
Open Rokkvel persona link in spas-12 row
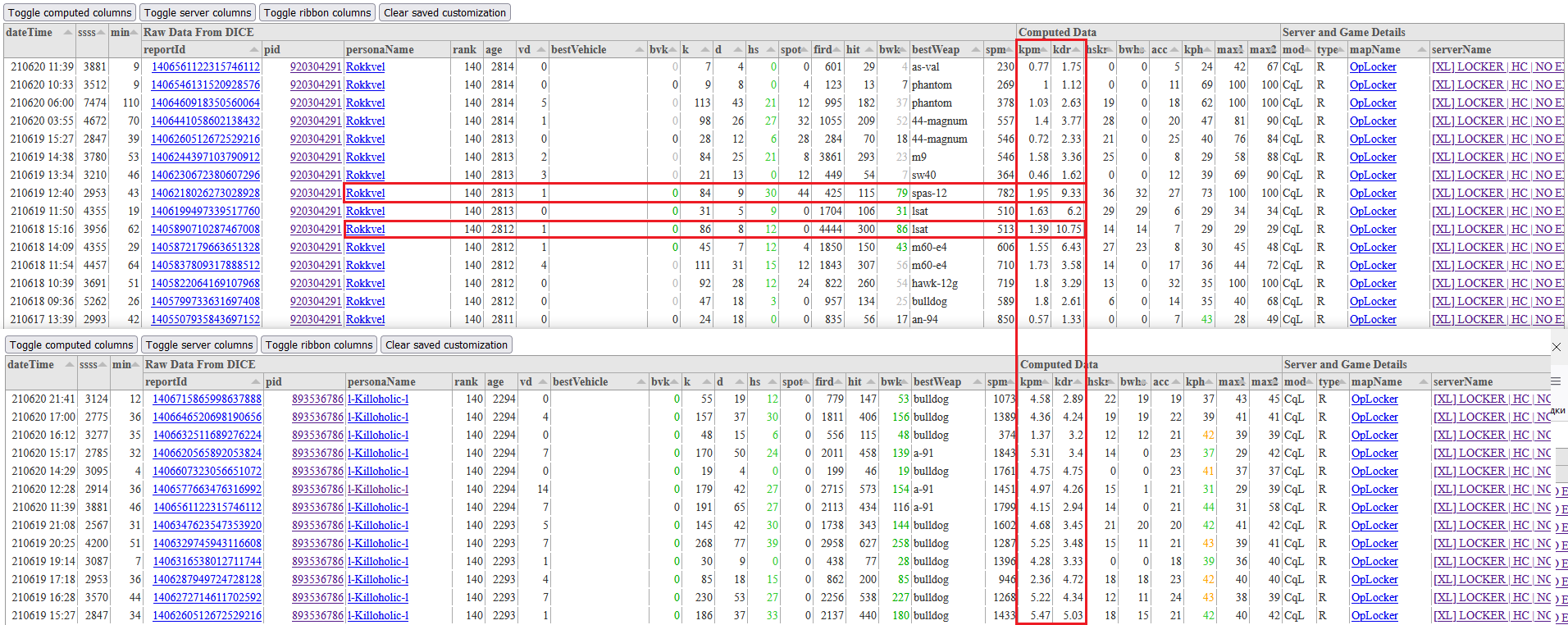pos(365,194)
